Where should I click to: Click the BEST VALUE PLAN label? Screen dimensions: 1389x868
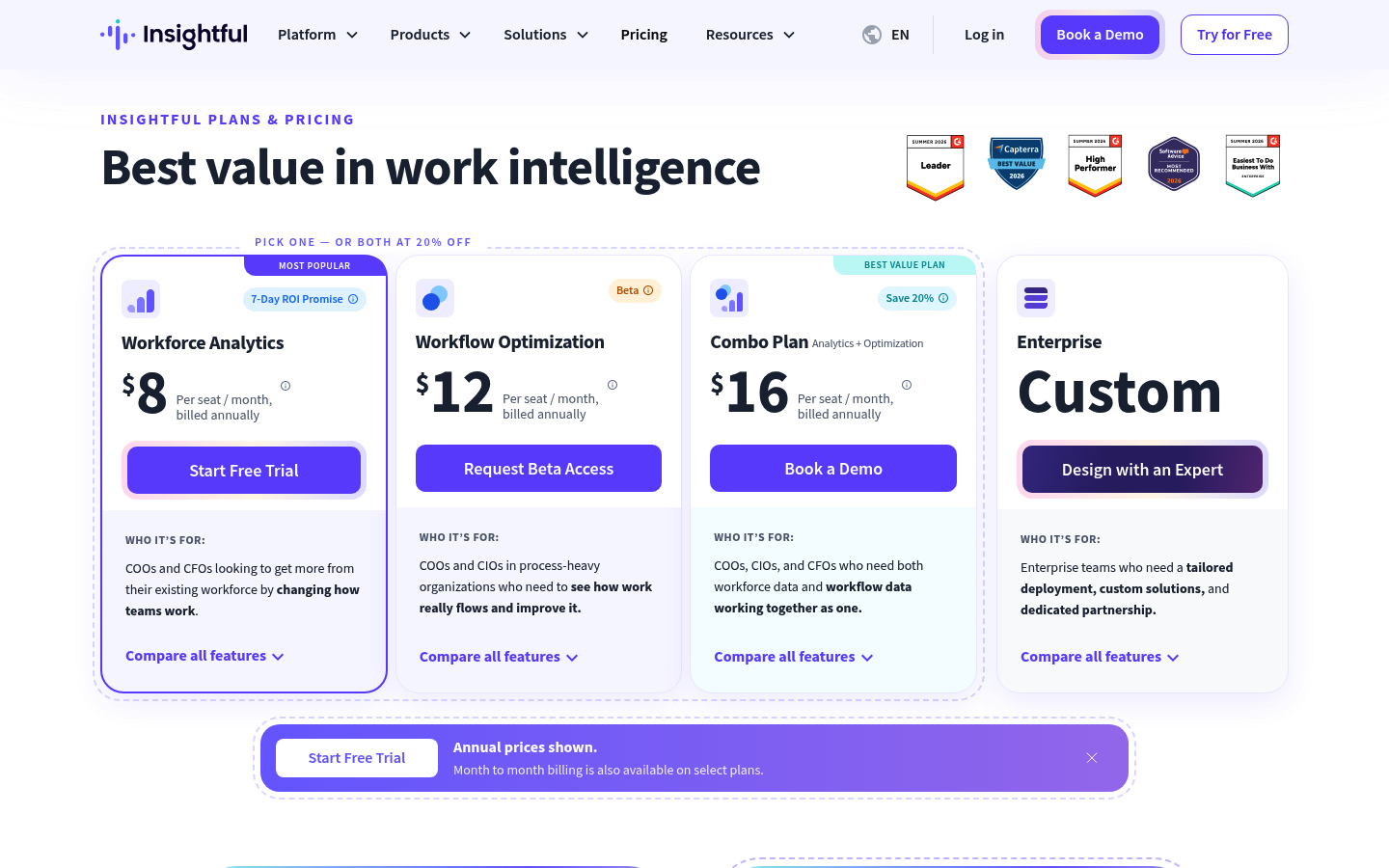coord(905,265)
